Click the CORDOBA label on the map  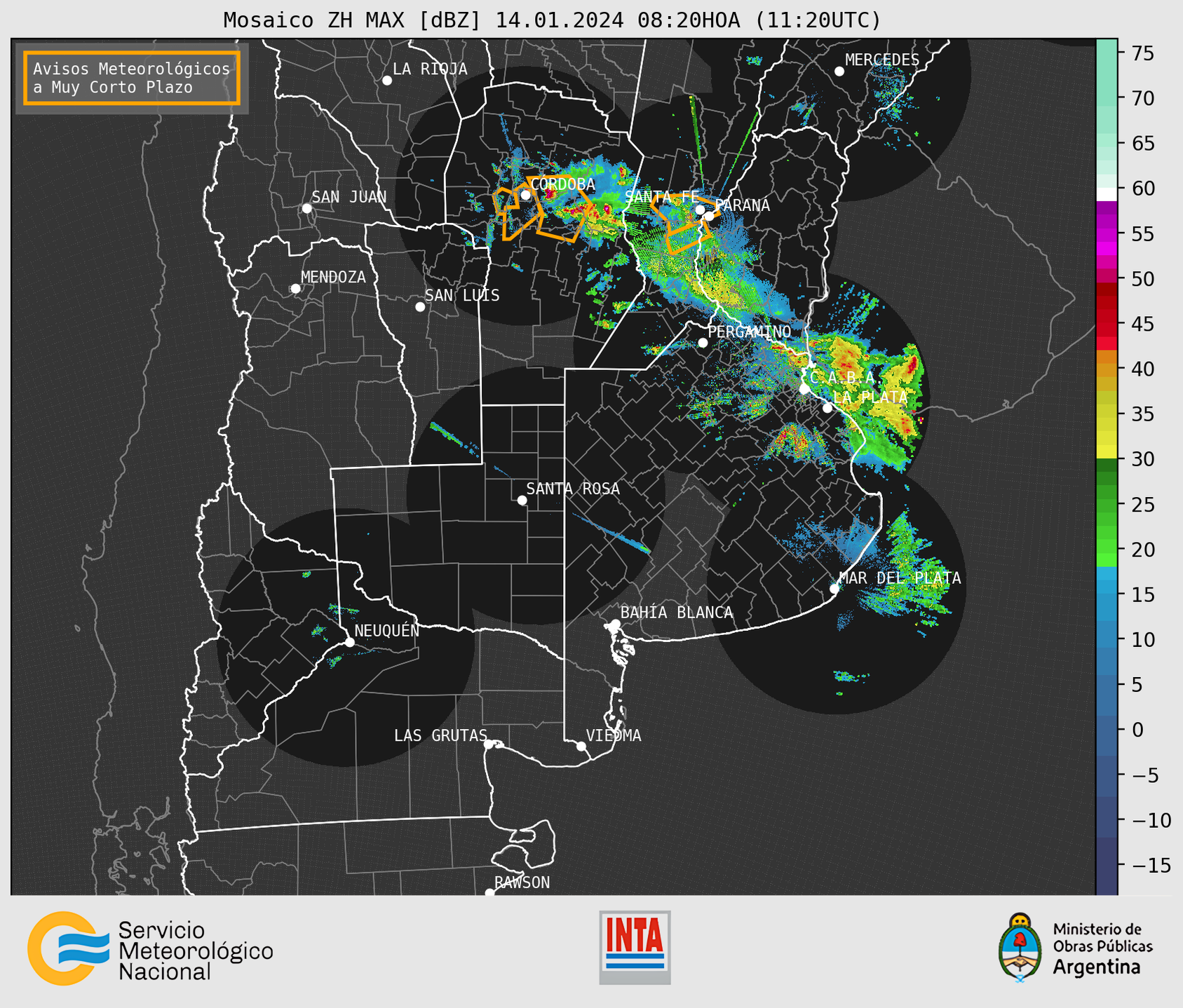point(562,184)
